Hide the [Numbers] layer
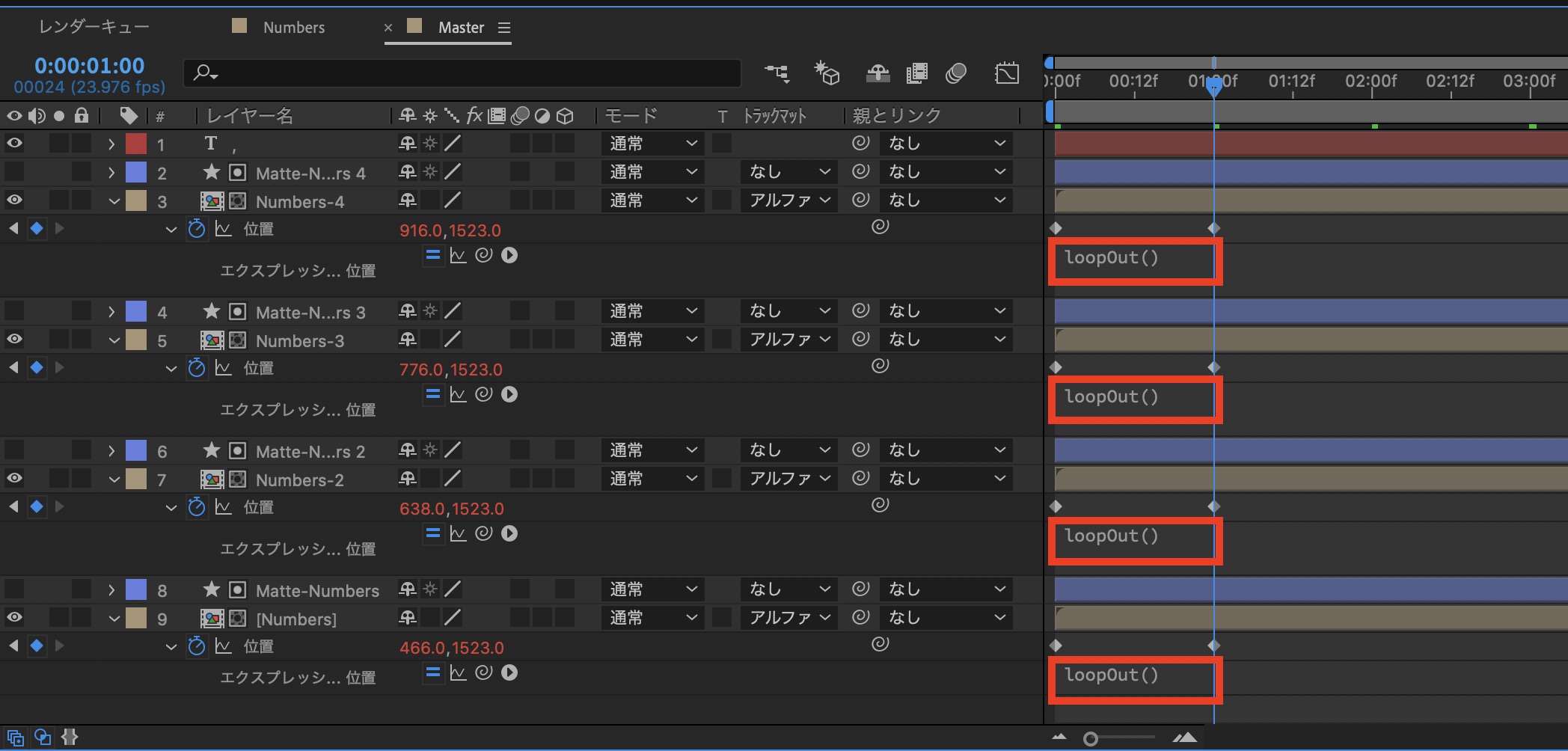 [x=14, y=617]
